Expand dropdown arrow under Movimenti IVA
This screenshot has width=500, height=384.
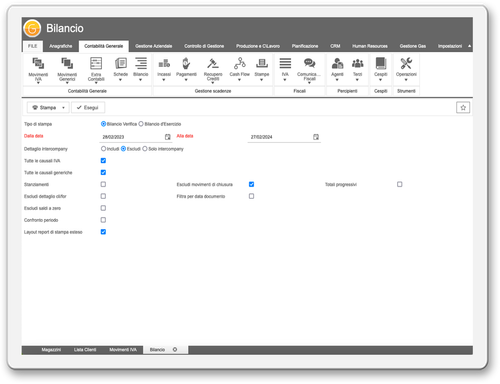[x=38, y=82]
